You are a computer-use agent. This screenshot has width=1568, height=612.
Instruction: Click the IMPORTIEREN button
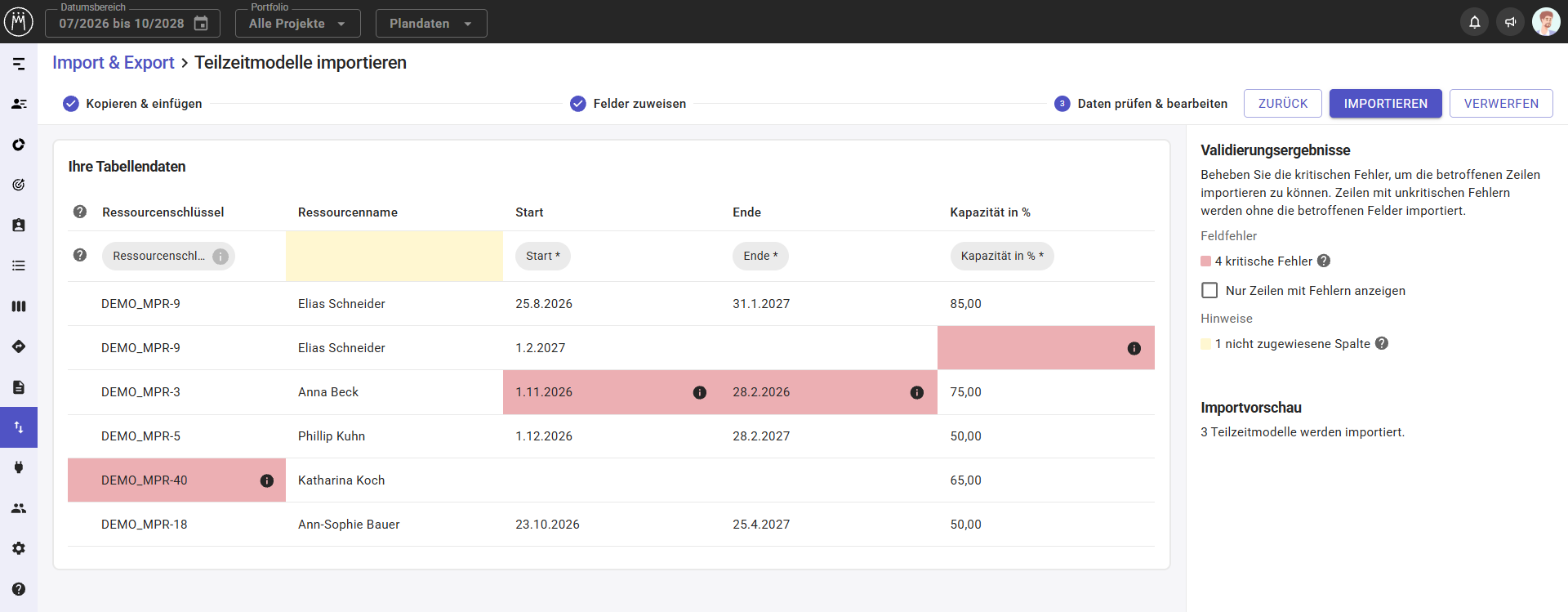(1386, 104)
